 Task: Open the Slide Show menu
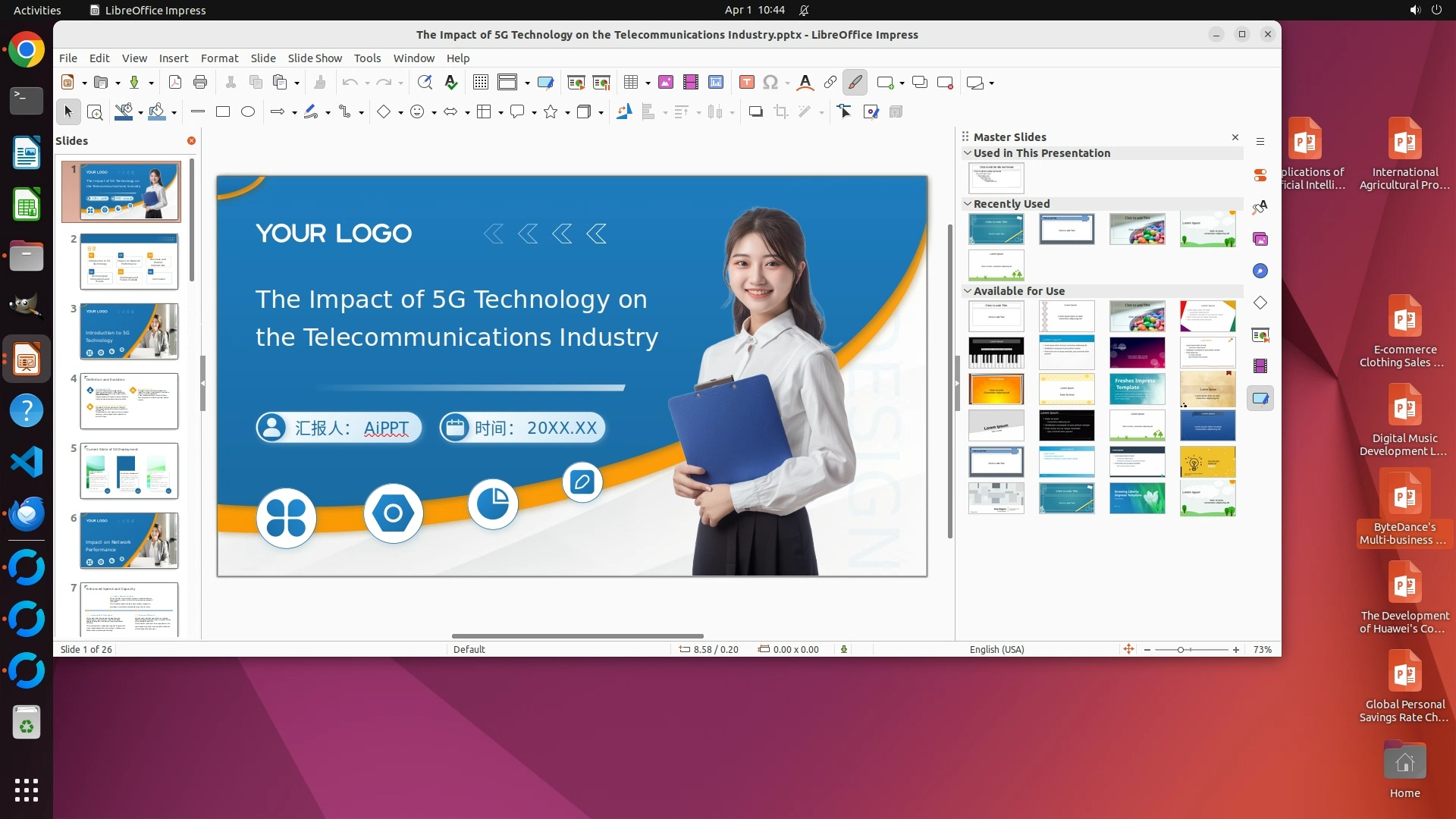315,58
